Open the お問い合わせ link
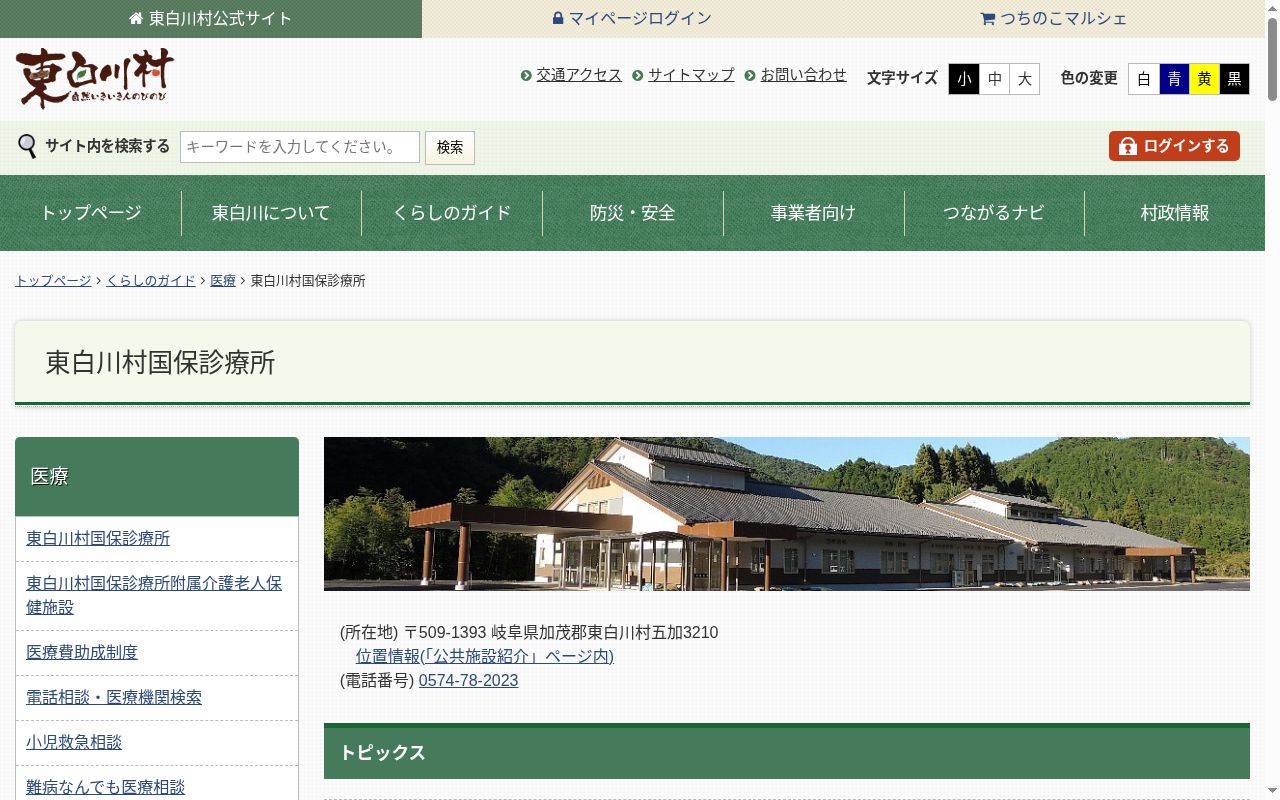1280x800 pixels. point(803,75)
